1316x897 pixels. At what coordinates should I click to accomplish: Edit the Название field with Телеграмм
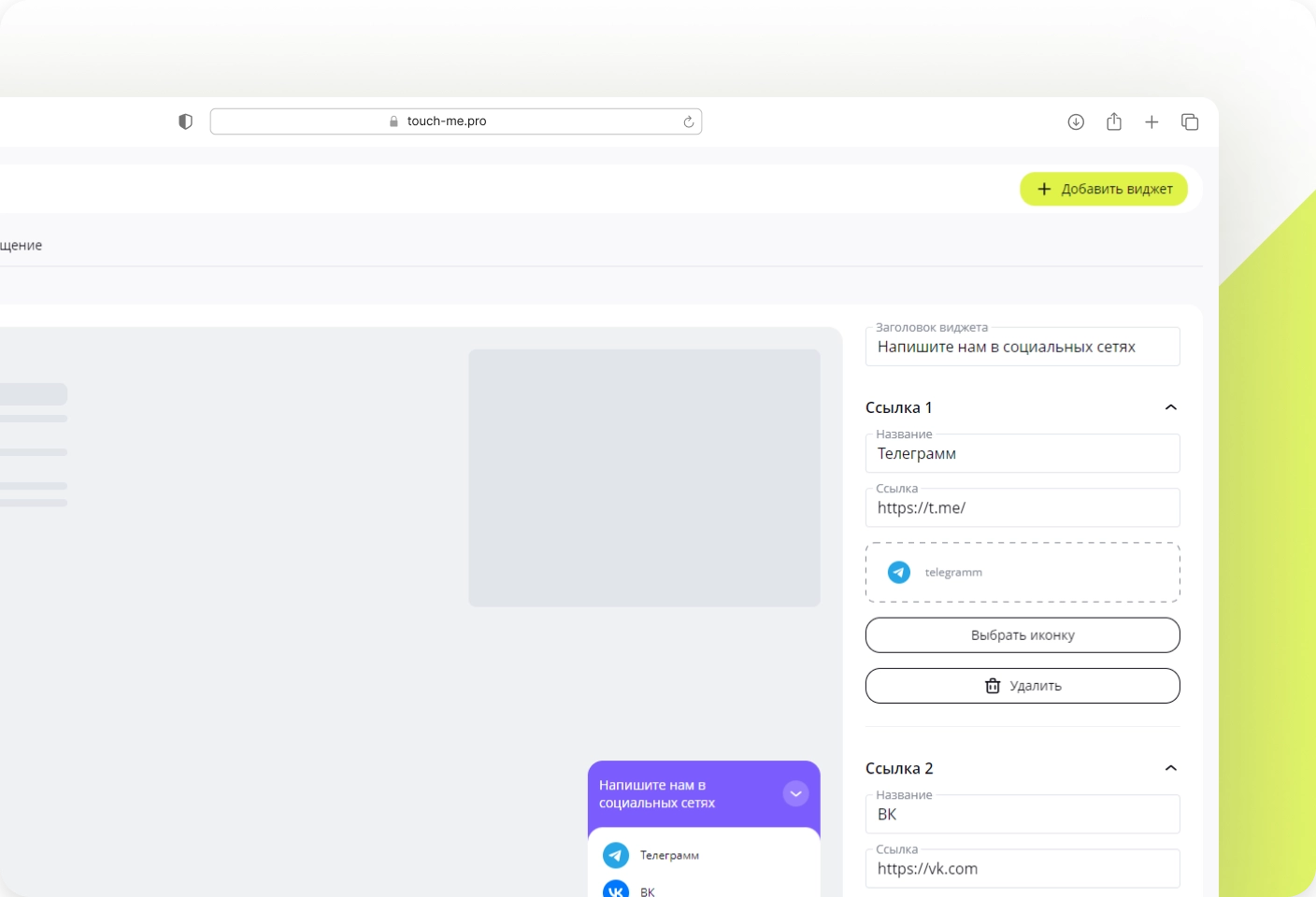(1023, 453)
